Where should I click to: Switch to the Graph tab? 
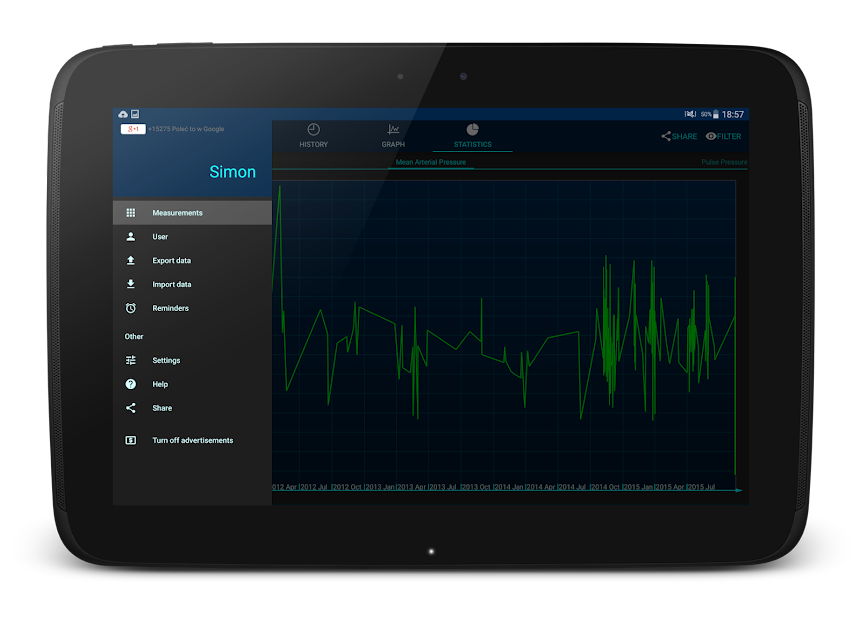pos(393,136)
